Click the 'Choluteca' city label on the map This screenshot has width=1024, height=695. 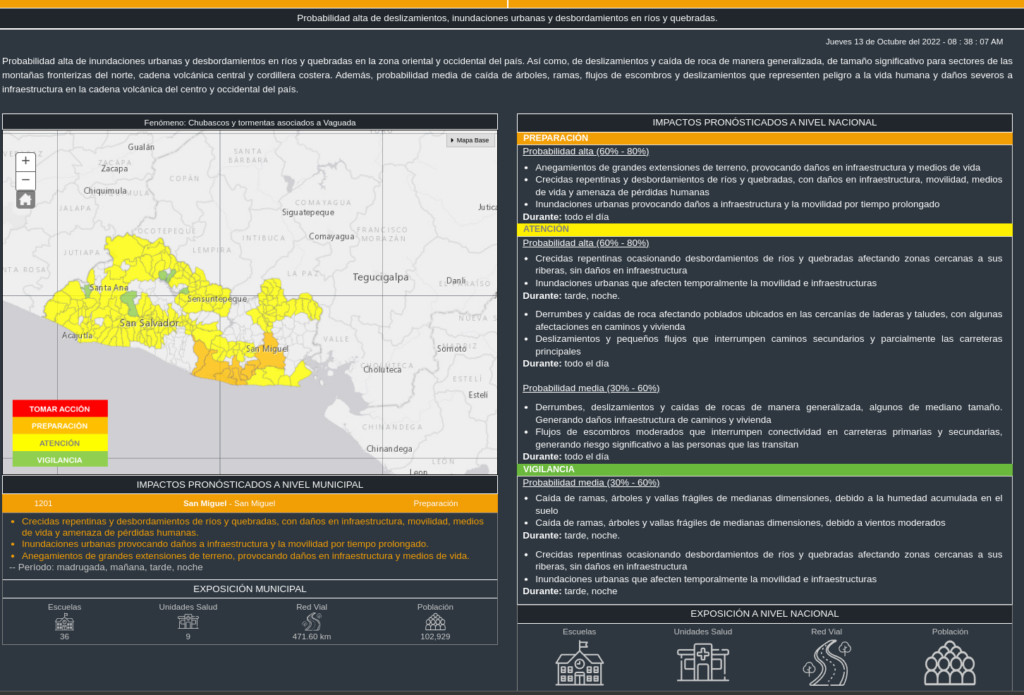[x=383, y=370]
